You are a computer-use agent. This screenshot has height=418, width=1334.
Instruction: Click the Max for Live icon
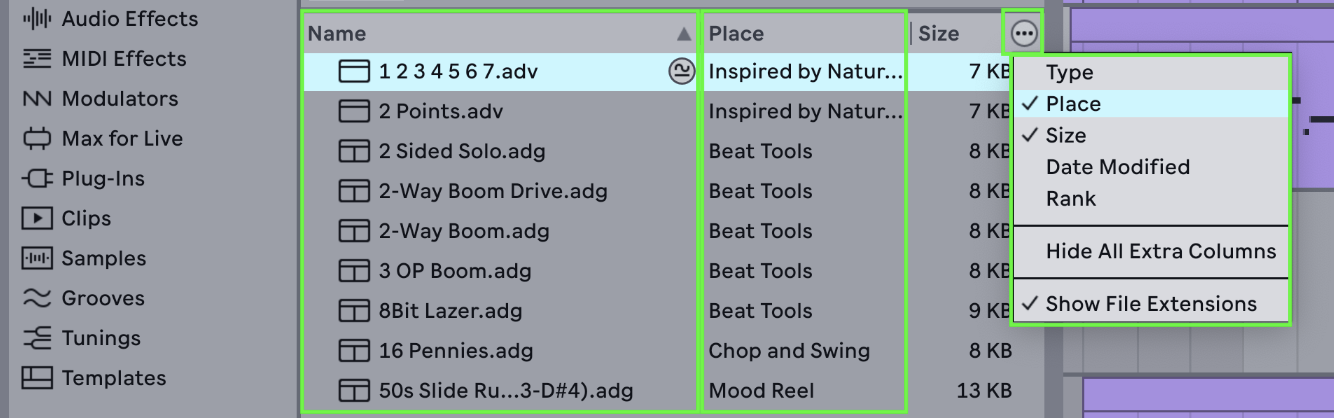click(37, 139)
